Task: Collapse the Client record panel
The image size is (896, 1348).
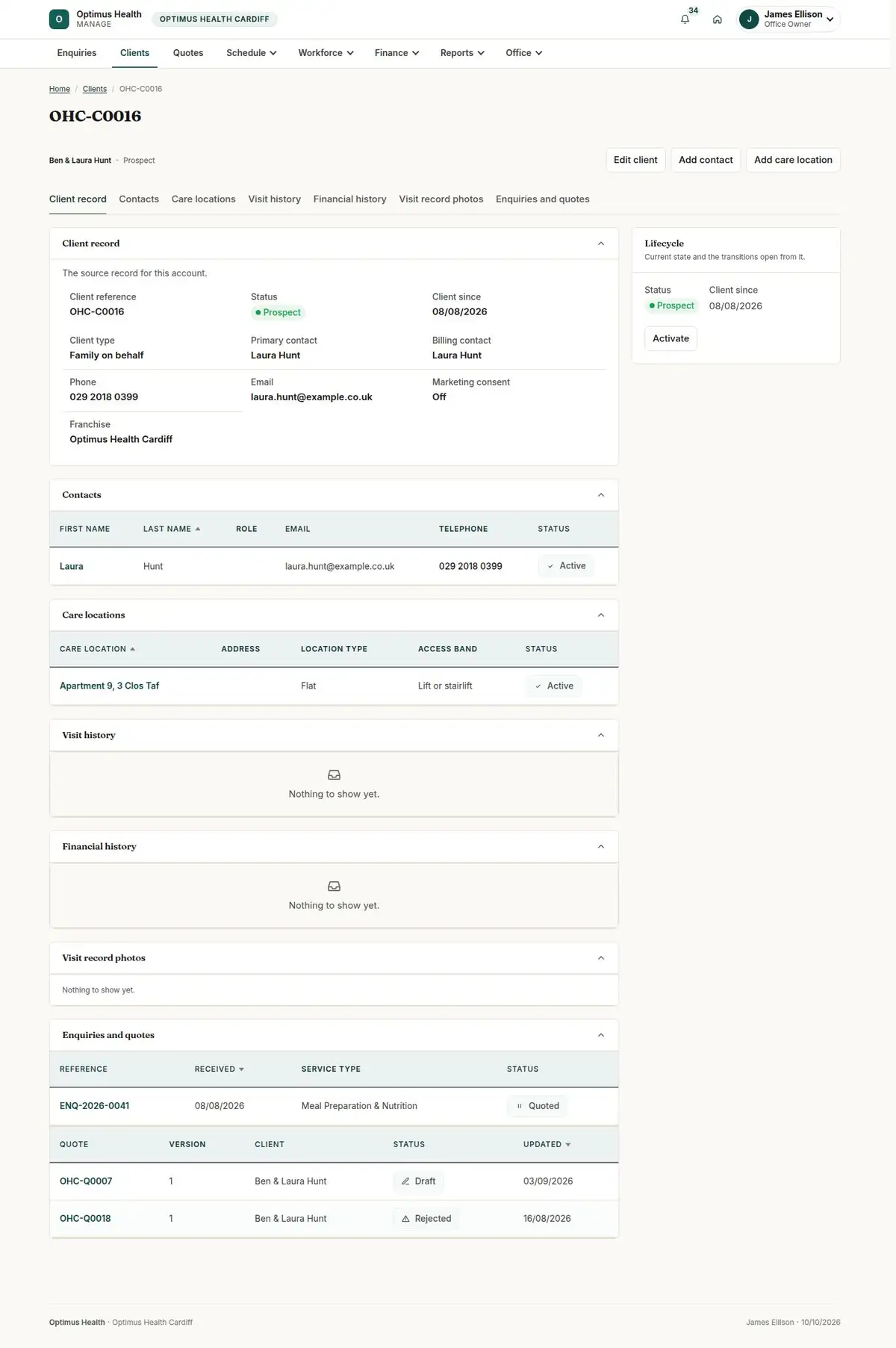Action: (x=601, y=243)
